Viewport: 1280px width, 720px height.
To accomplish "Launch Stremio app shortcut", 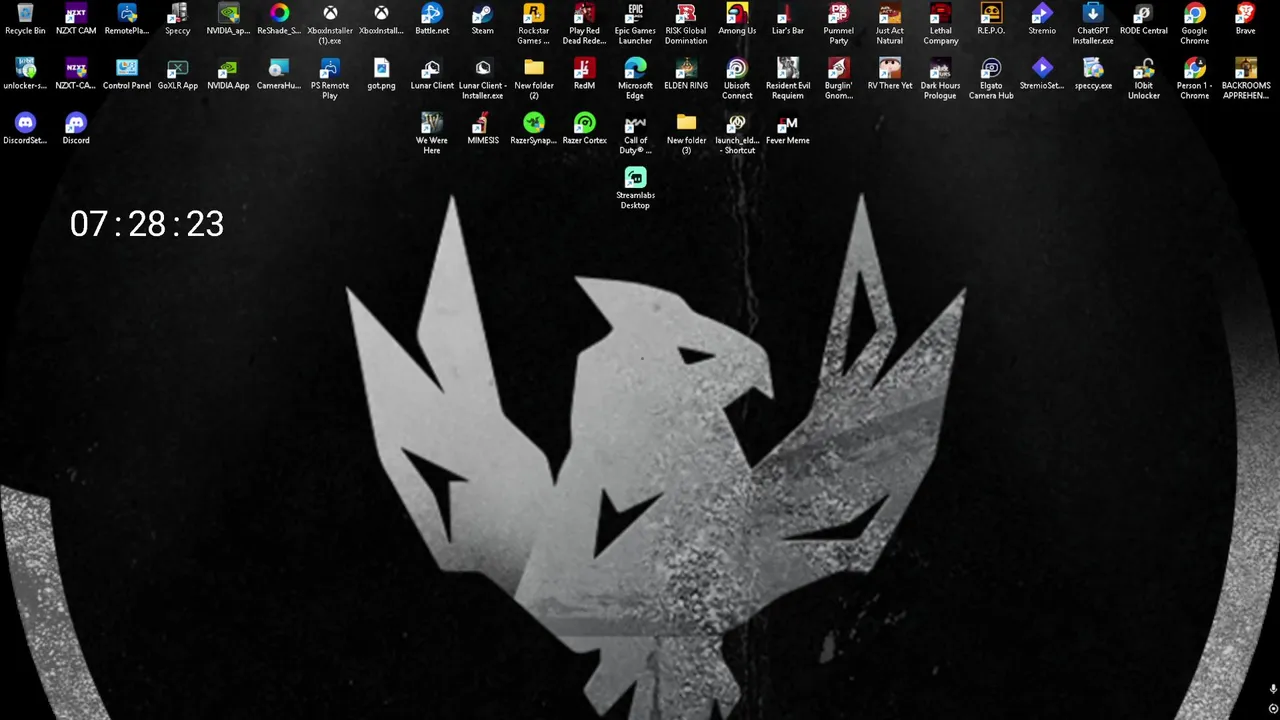I will (x=1042, y=19).
